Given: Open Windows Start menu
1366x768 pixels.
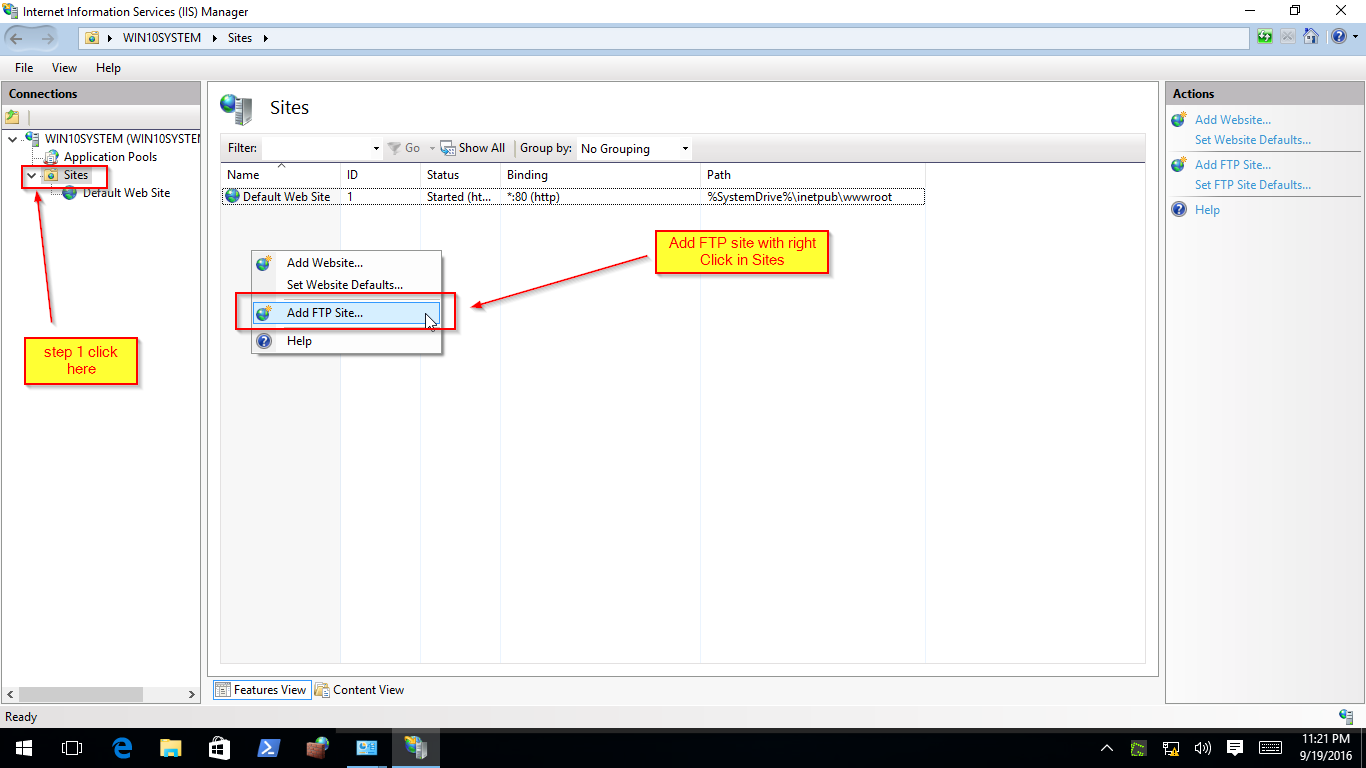Looking at the screenshot, I should pyautogui.click(x=23, y=747).
